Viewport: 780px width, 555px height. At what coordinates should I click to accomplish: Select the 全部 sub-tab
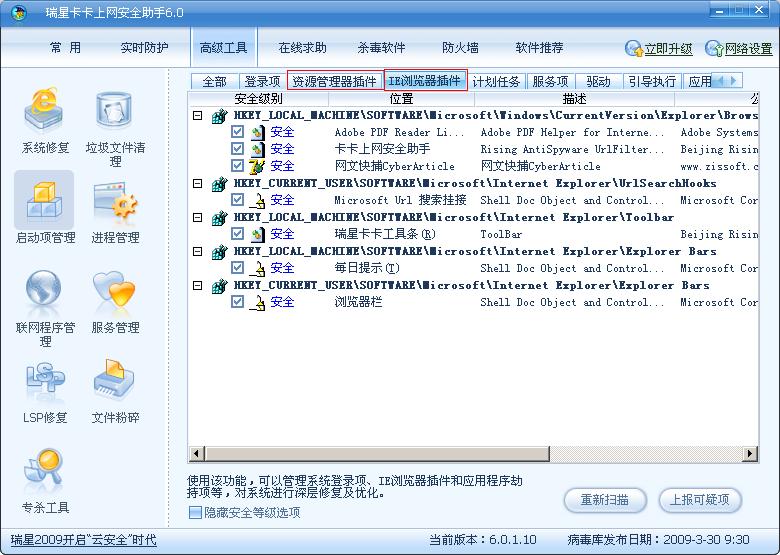point(215,81)
